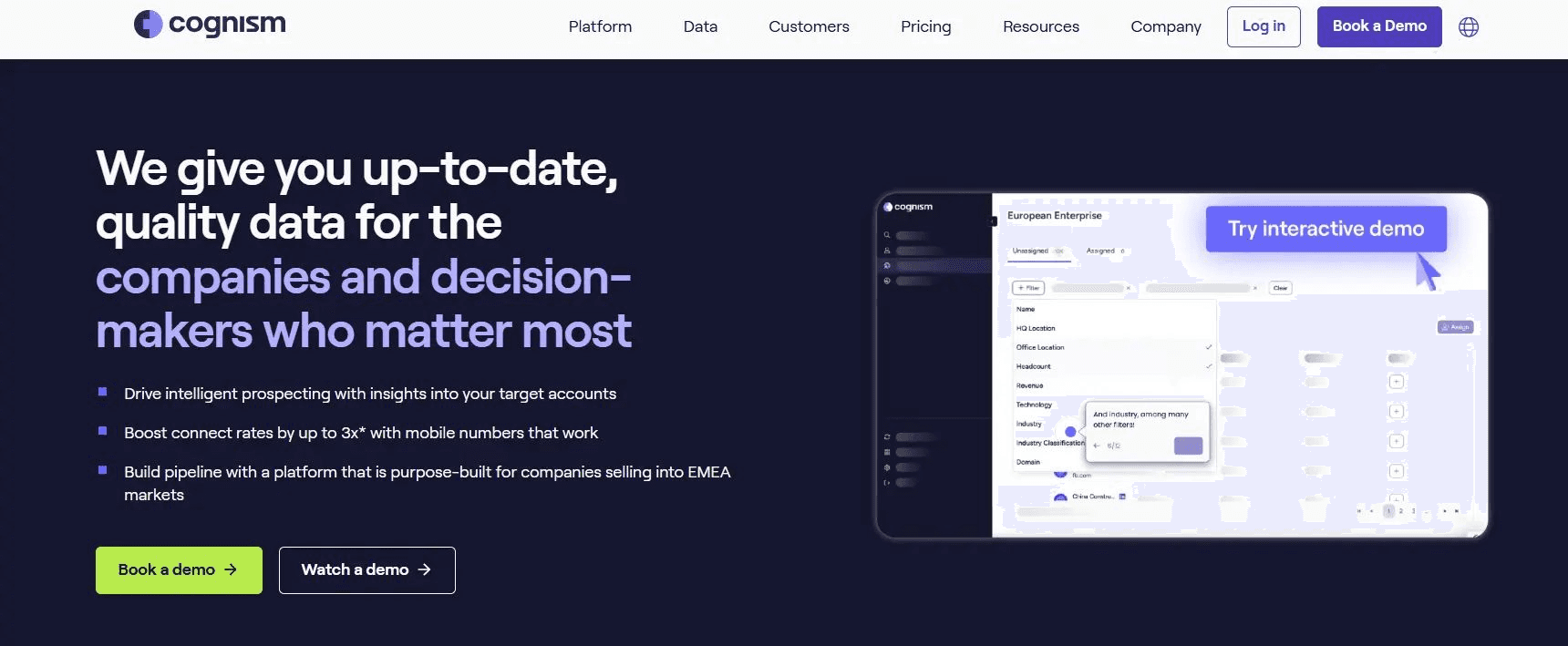The width and height of the screenshot is (1568, 646).
Task: Click the demo sidebar collapse arrow
Action: (x=994, y=221)
